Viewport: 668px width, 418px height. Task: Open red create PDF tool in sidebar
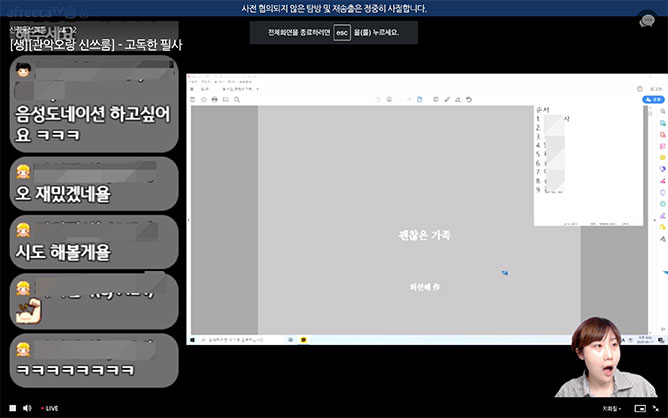pyautogui.click(x=662, y=135)
